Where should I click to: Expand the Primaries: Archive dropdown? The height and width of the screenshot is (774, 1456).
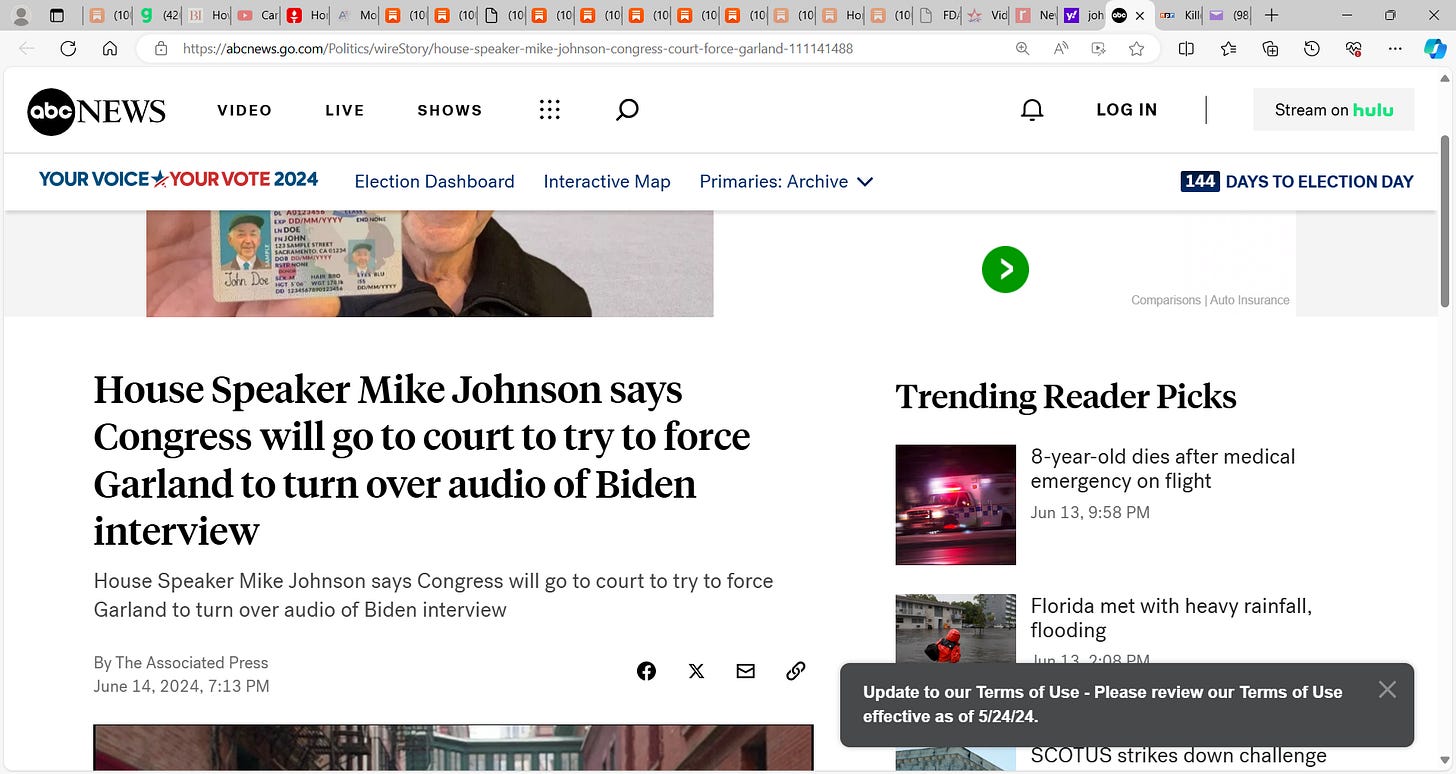pos(786,181)
